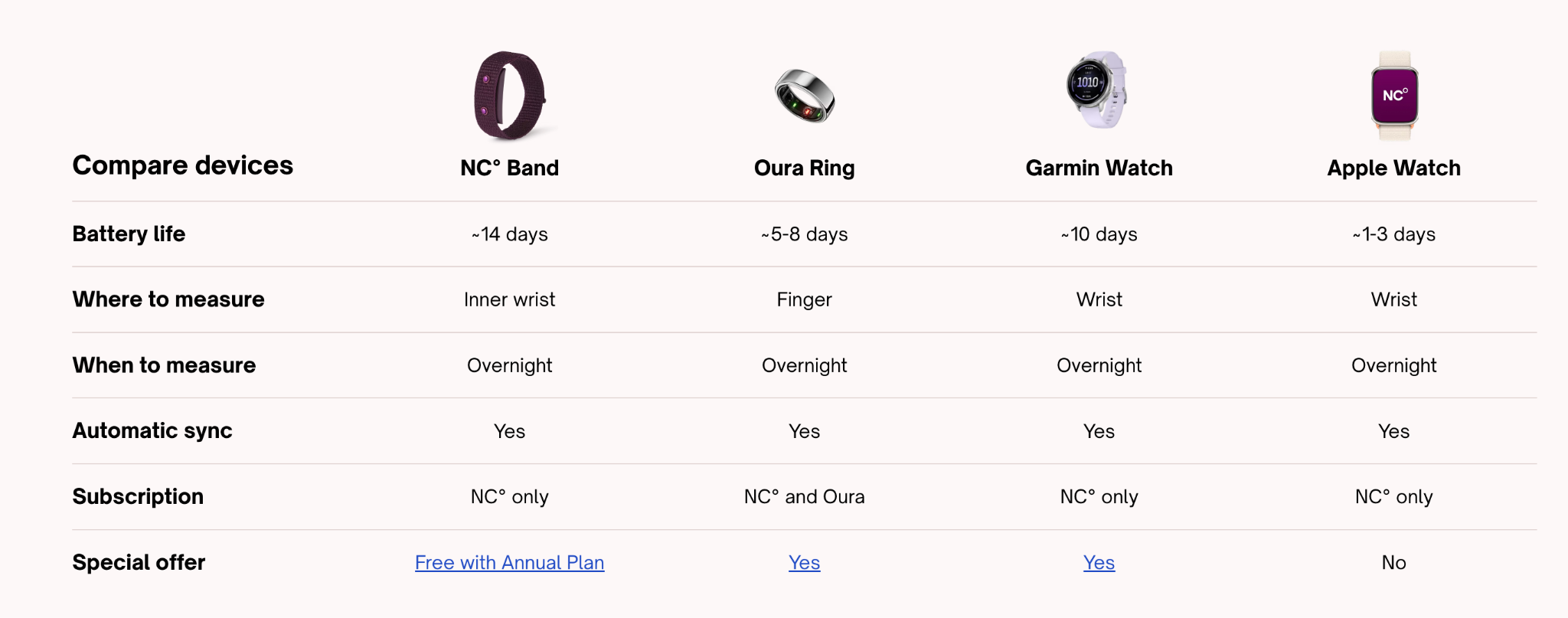Select the NC° Band column heading
The height and width of the screenshot is (618, 1568).
coord(509,168)
